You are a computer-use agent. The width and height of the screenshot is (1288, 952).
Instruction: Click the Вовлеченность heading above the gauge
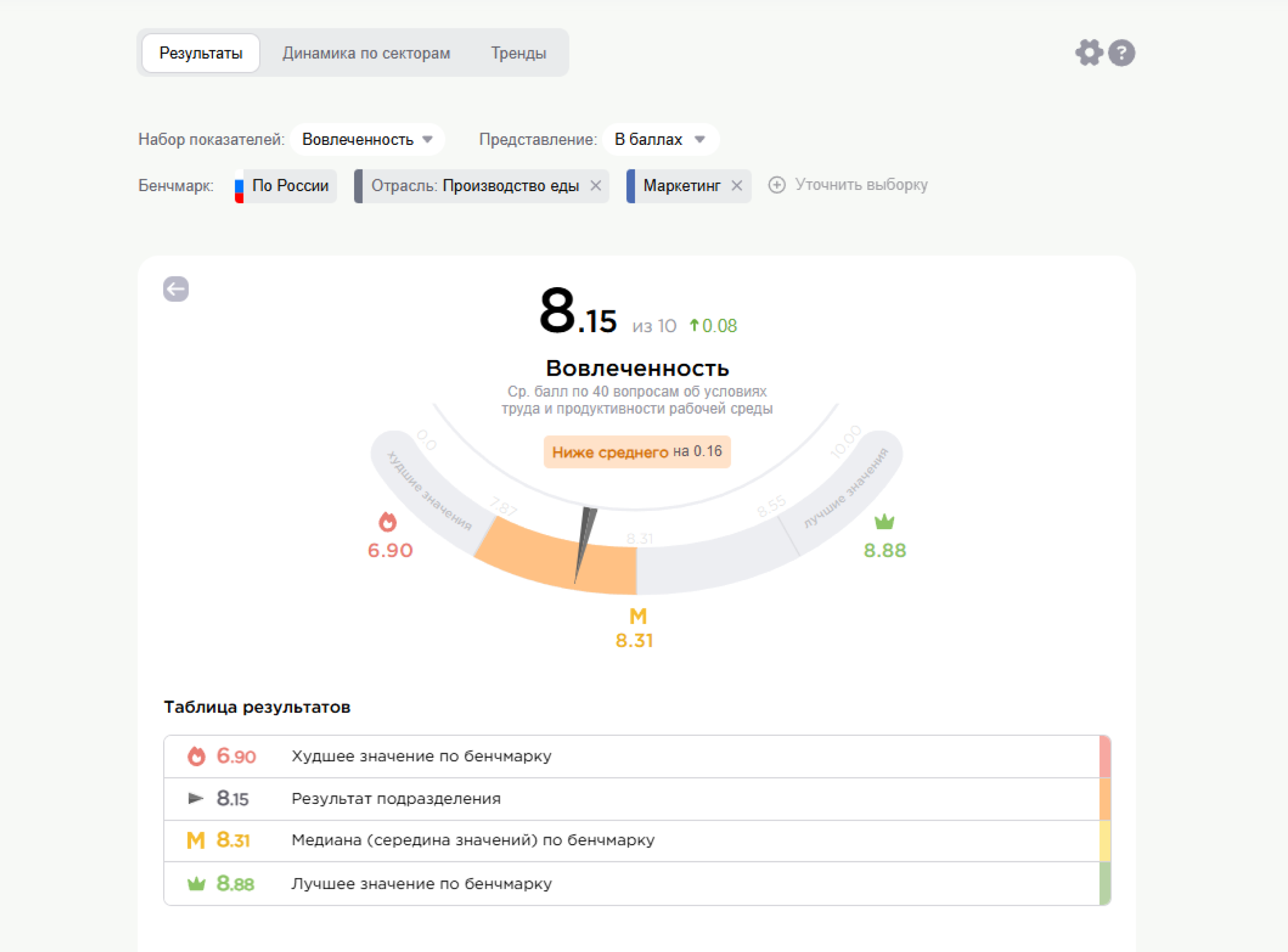tap(638, 368)
